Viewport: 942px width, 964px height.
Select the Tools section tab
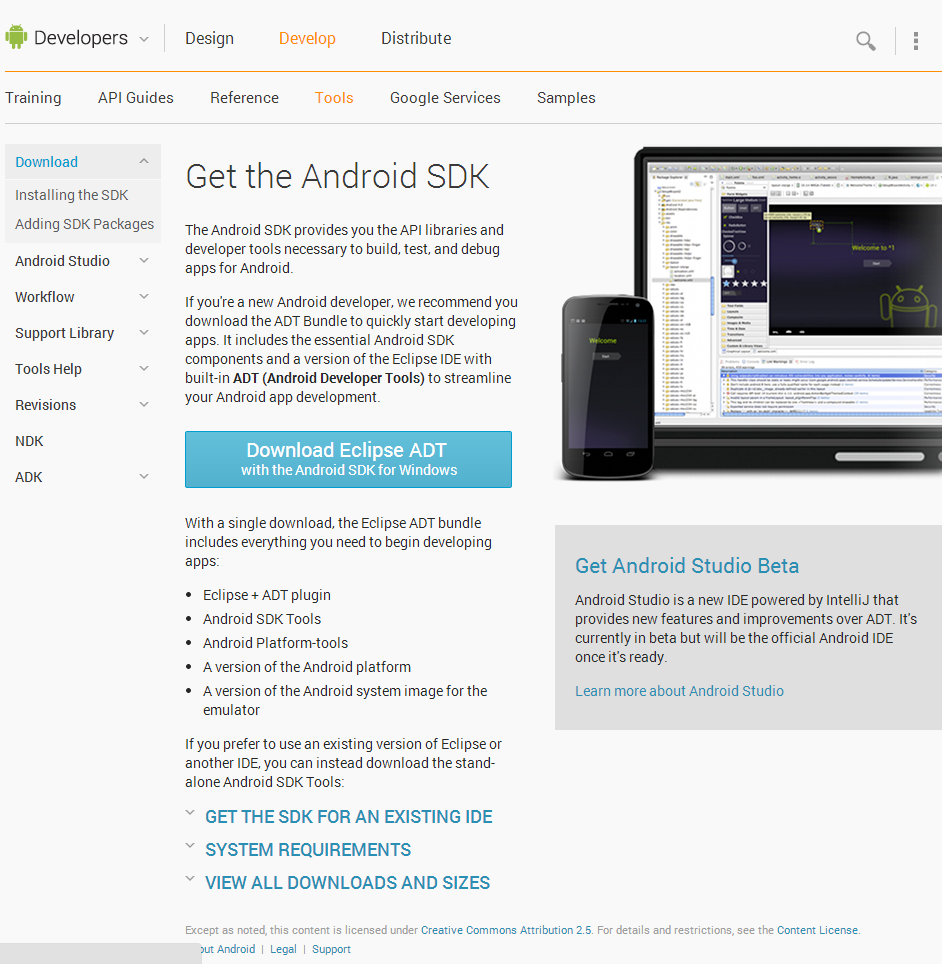coord(334,98)
